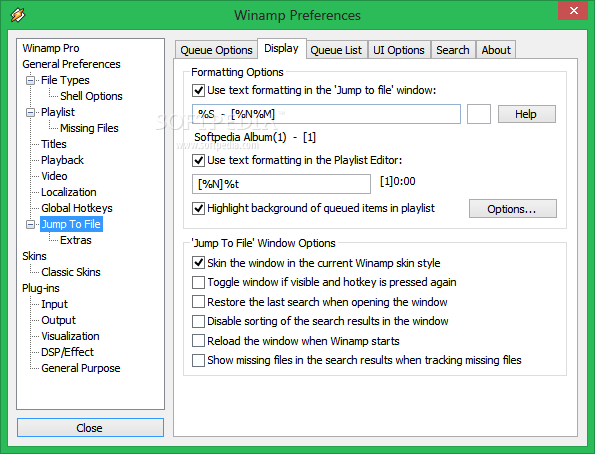The width and height of the screenshot is (595, 454).
Task: Select Video in preferences tree
Action: point(54,176)
